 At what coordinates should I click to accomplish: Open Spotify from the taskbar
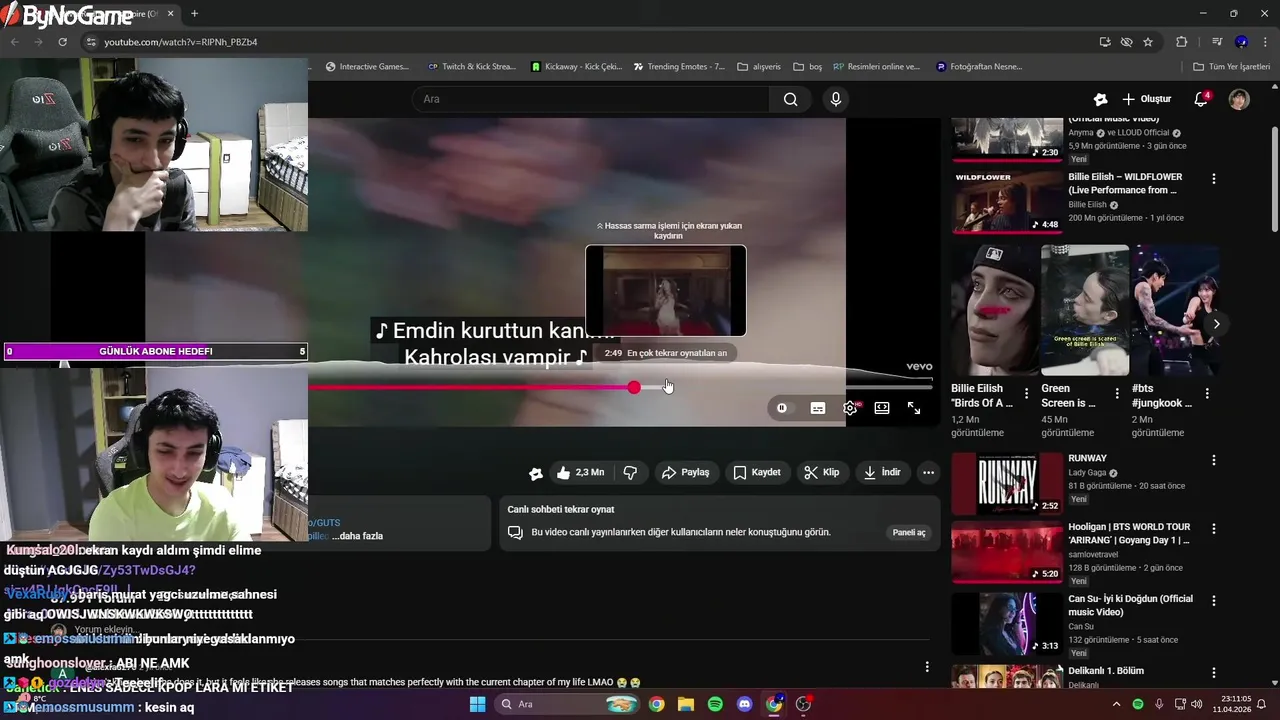(715, 704)
